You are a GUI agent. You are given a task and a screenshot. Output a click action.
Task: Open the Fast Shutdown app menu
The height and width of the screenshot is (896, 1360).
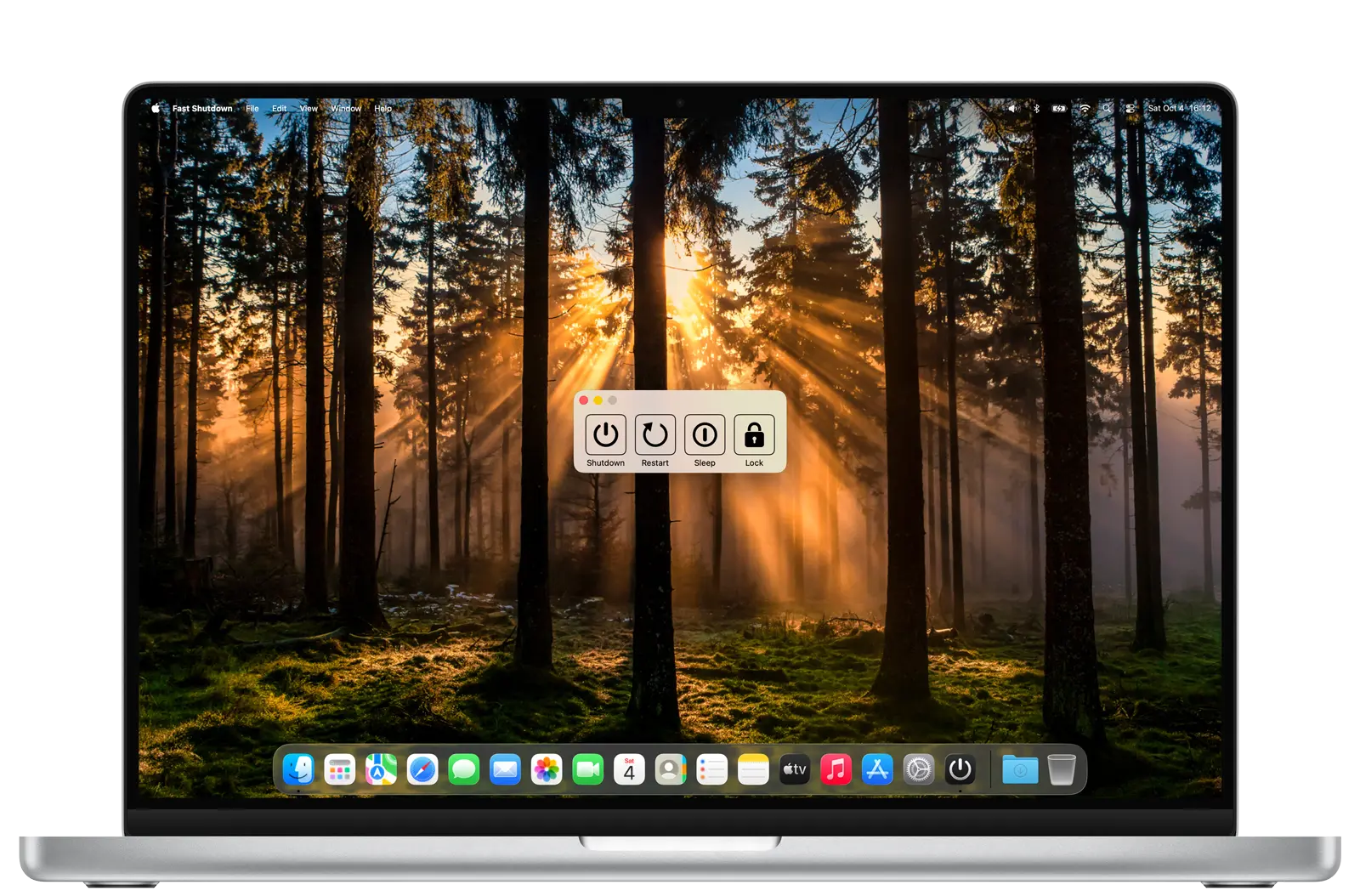pyautogui.click(x=202, y=109)
